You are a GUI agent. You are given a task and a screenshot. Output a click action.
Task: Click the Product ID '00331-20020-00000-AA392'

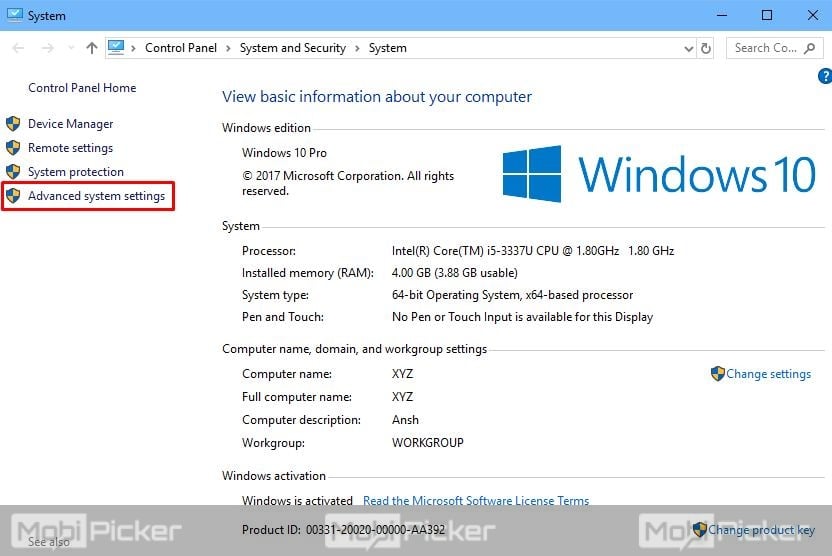pyautogui.click(x=376, y=529)
